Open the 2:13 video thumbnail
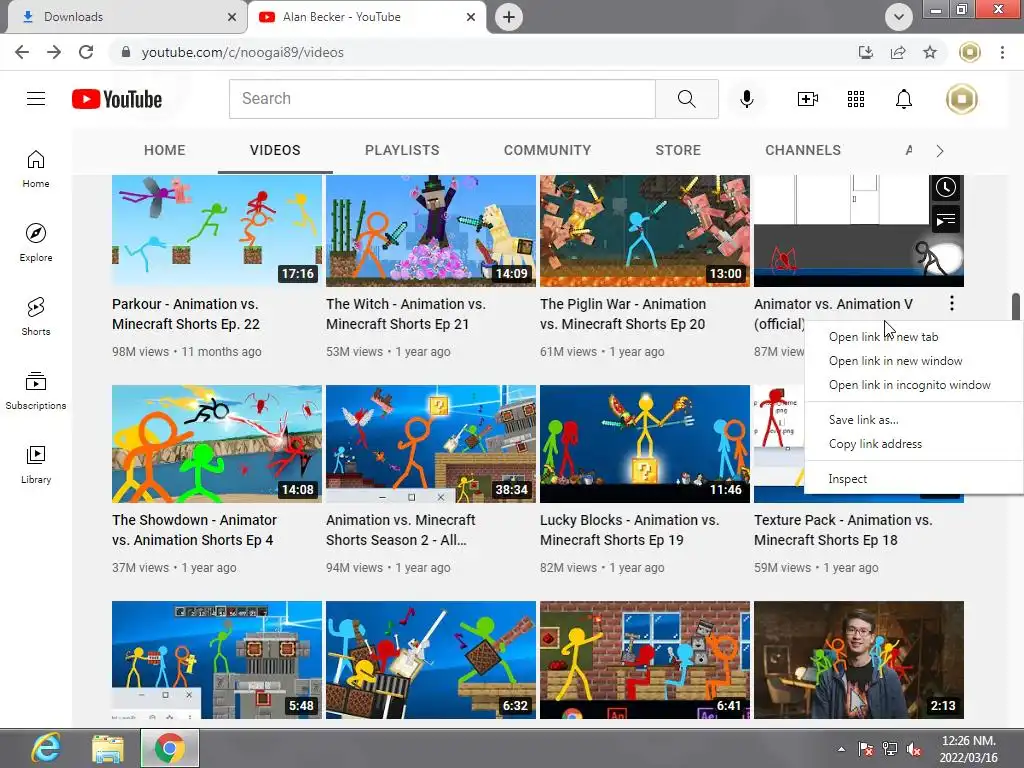Viewport: 1024px width, 768px height. [x=859, y=660]
